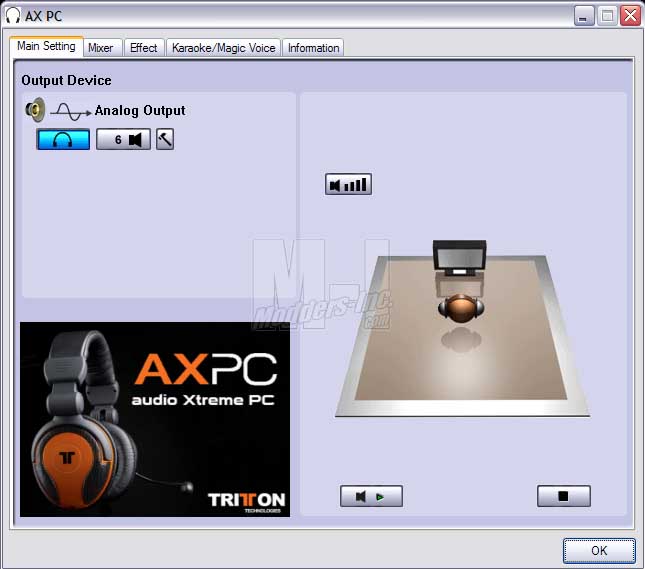Open the Karaoke/Magic Voice tab

coord(224,48)
